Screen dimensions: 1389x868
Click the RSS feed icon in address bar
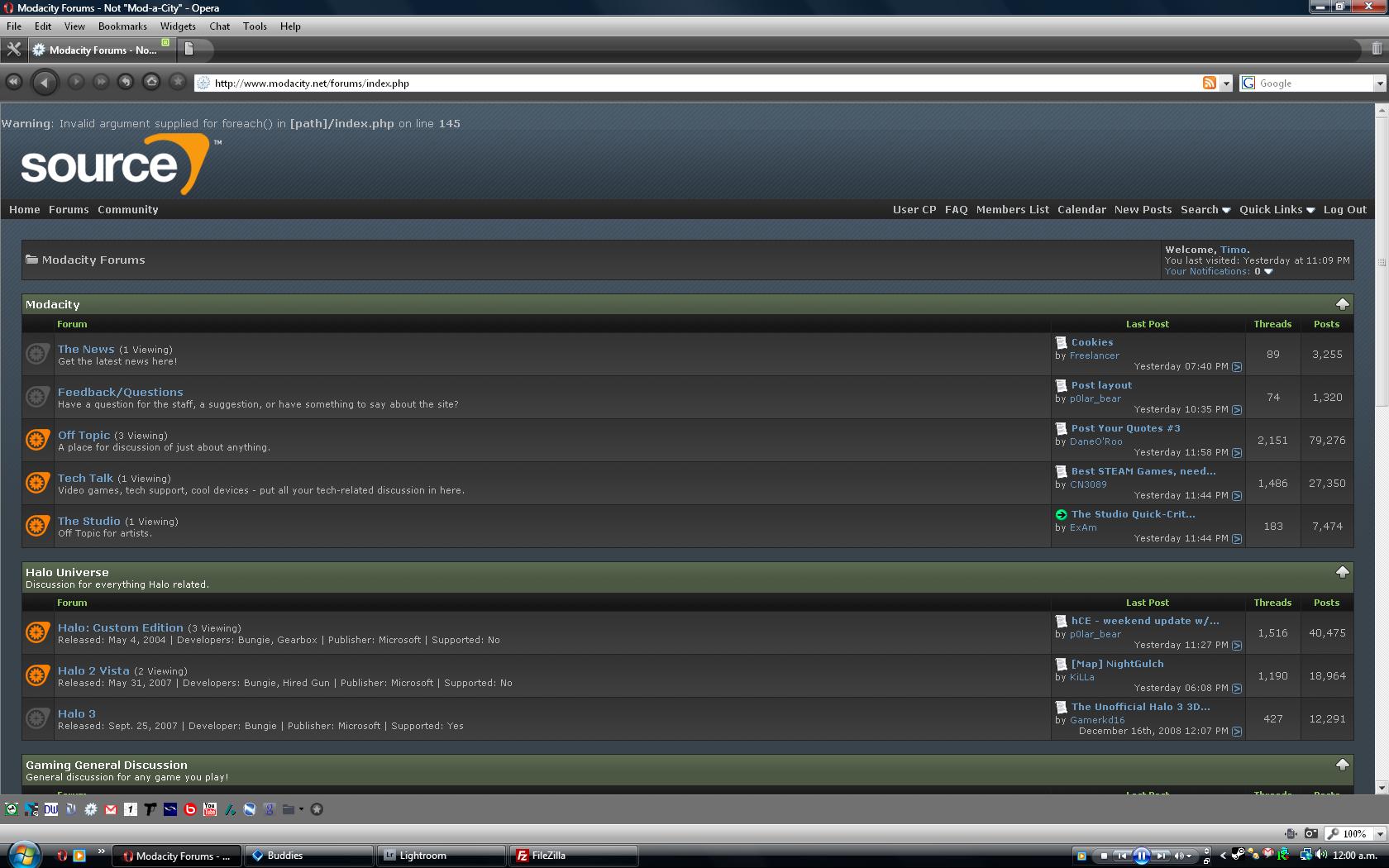1209,83
